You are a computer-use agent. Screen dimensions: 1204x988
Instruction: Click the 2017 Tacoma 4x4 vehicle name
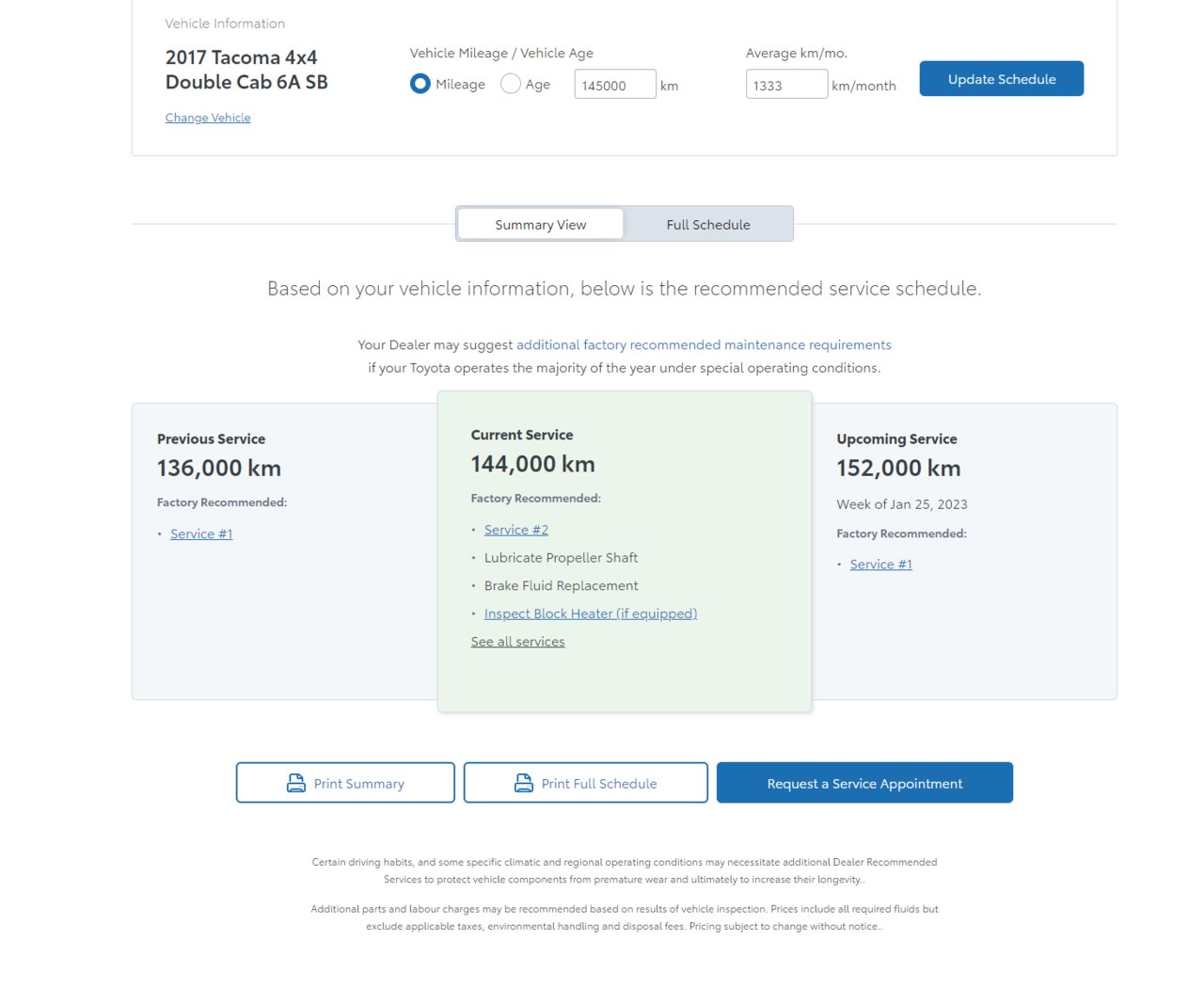[246, 70]
